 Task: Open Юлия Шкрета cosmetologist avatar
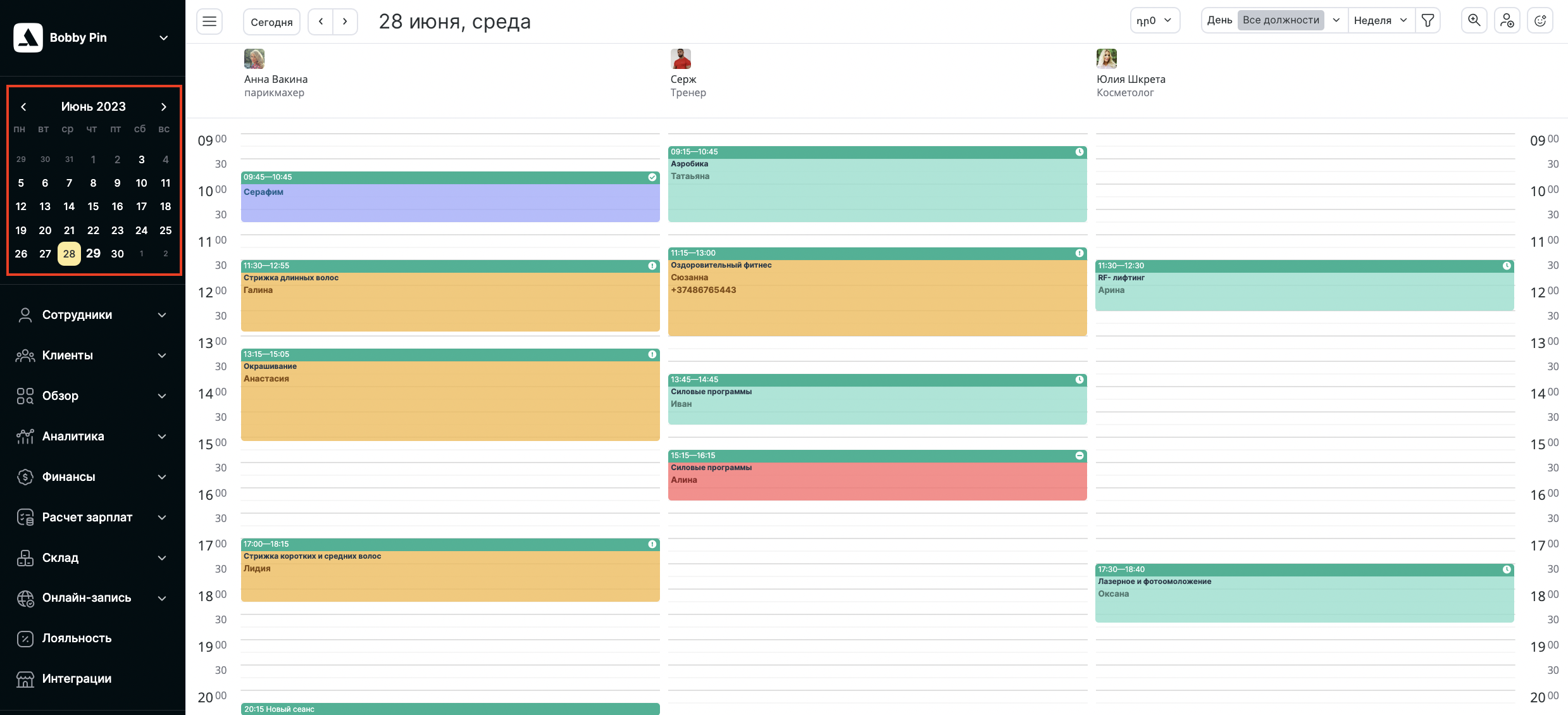click(1107, 59)
